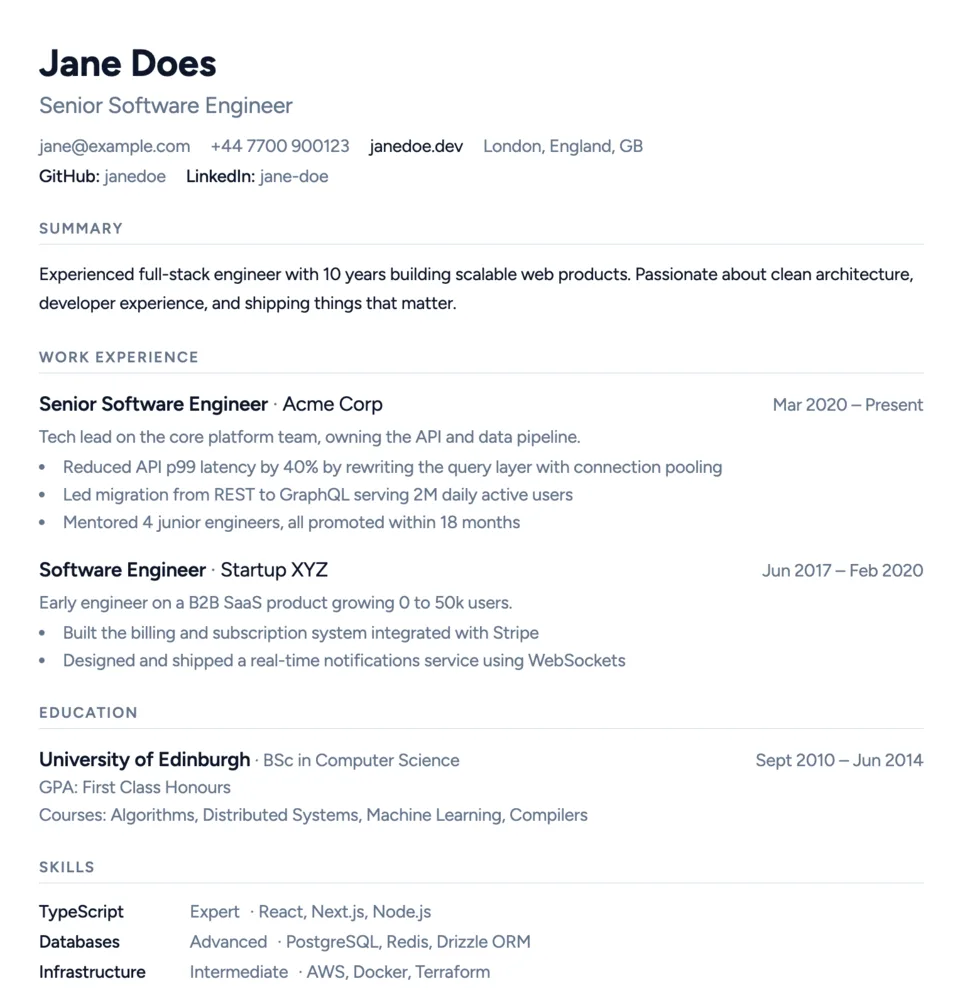Open the GitHub janedoe profile link
The image size is (960, 991).
(135, 177)
